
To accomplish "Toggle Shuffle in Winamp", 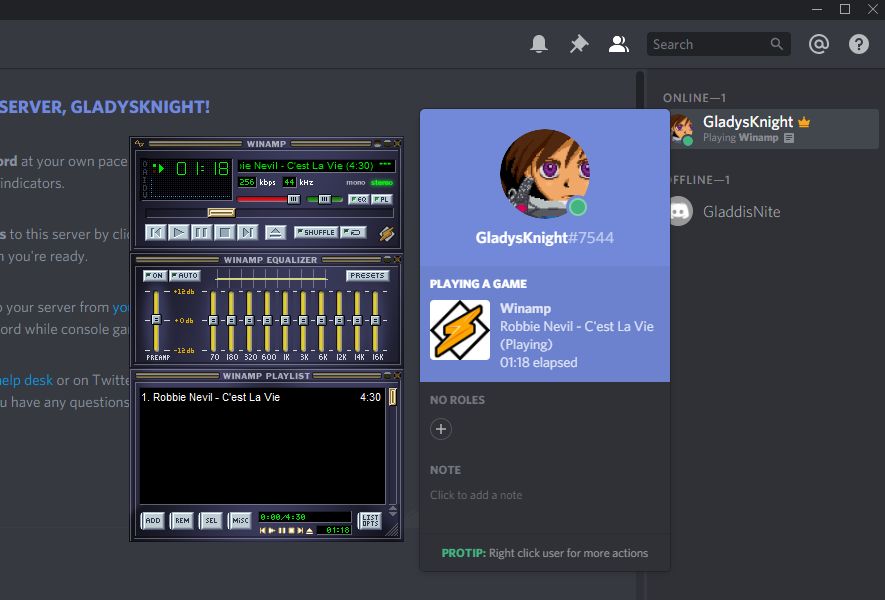I will pos(316,232).
